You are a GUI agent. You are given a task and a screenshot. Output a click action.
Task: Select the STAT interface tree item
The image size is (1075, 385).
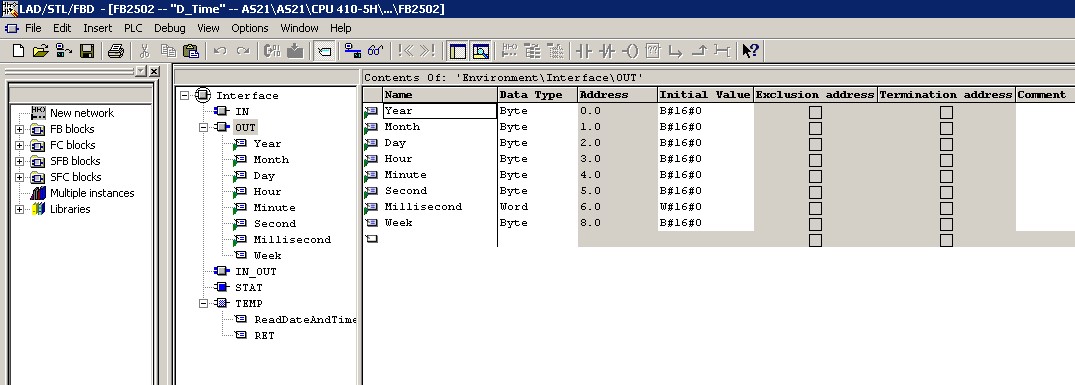[x=248, y=288]
